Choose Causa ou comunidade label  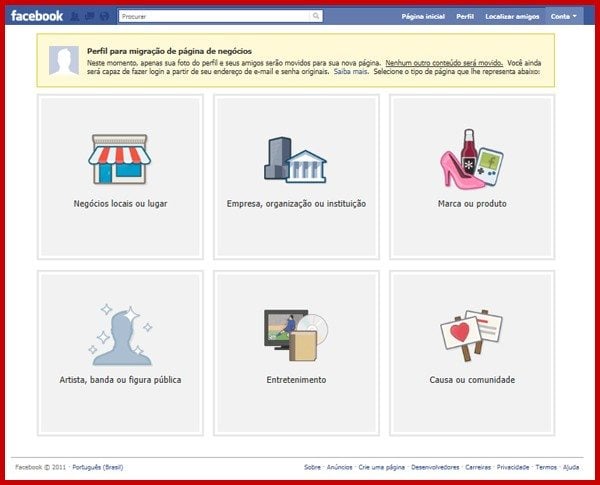472,380
